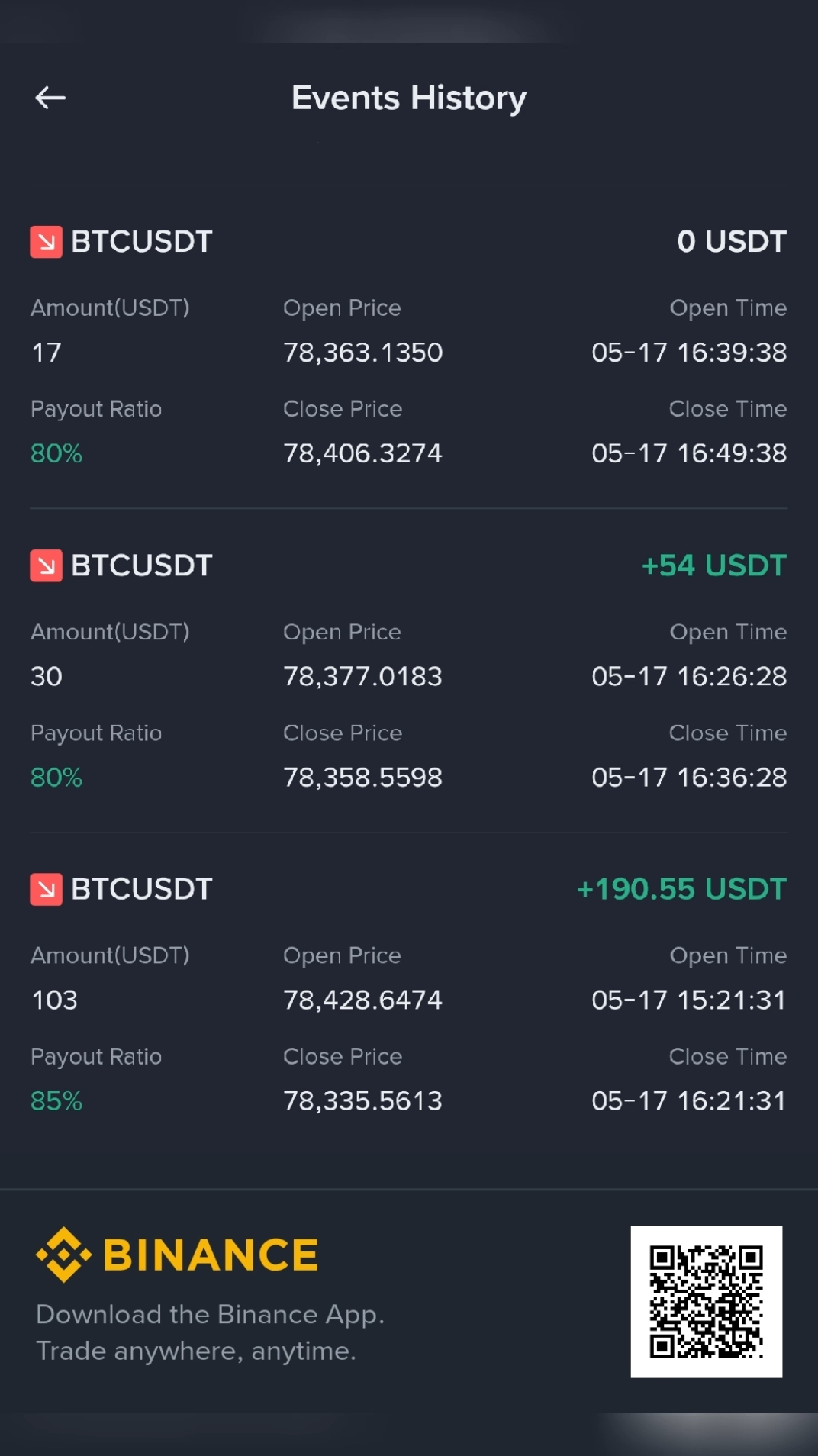Open the first BTCUSDT event entry
This screenshot has height=1456, width=818.
(409, 346)
